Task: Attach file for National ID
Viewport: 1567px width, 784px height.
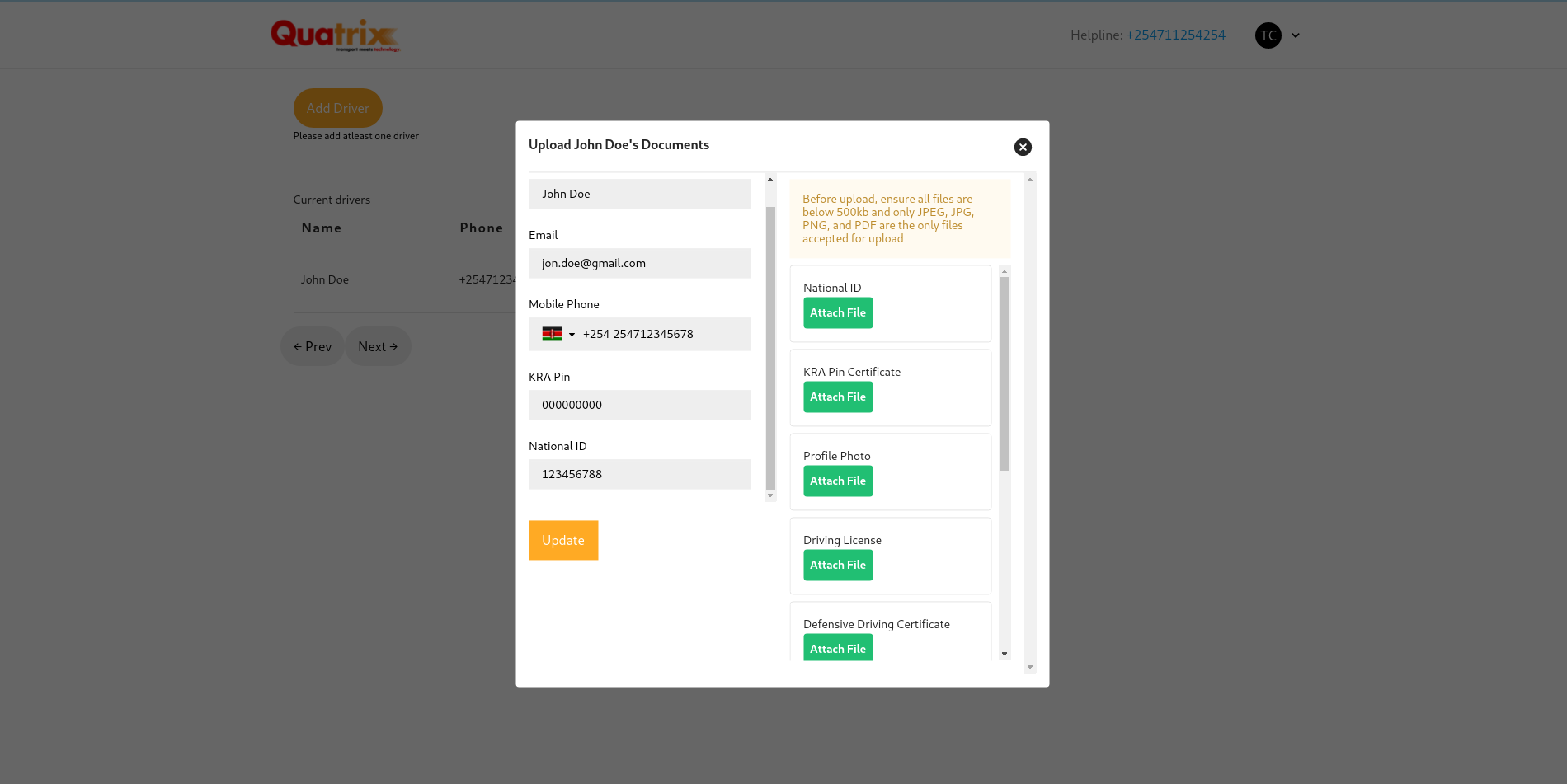Action: (x=838, y=312)
